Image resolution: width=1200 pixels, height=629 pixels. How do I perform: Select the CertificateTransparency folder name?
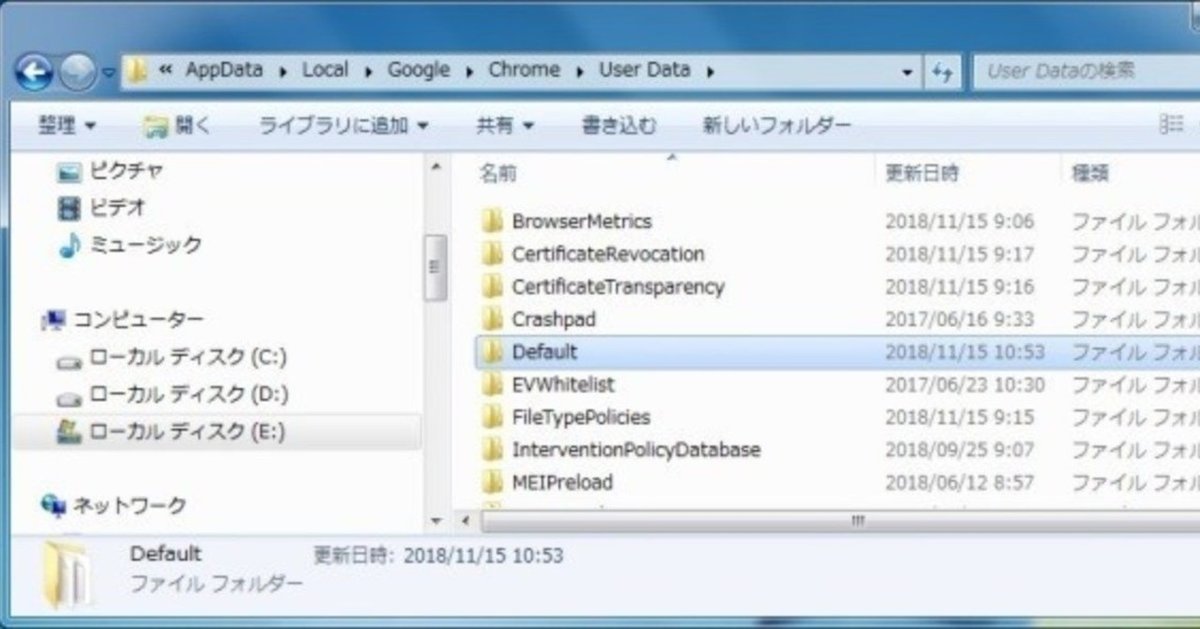click(x=618, y=287)
